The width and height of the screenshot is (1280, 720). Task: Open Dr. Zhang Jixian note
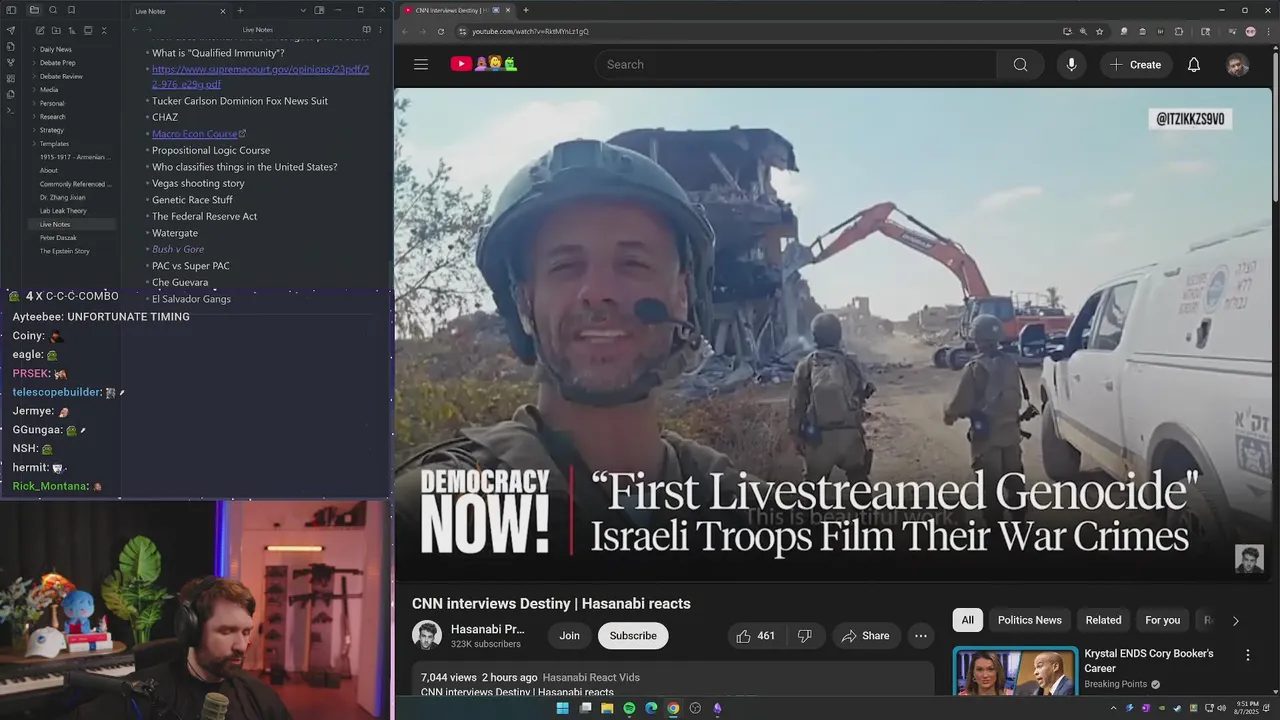63,197
